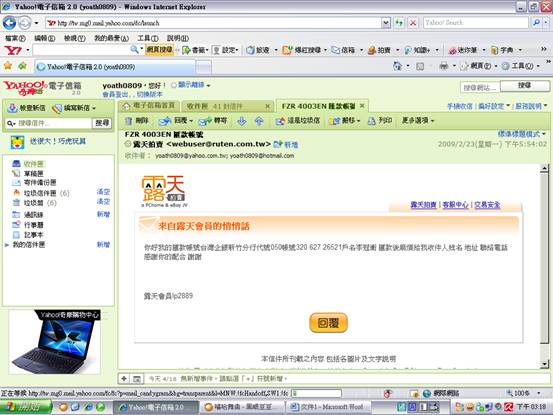
Task: Click the 露天拍賣 link in email header
Action: click(x=423, y=205)
